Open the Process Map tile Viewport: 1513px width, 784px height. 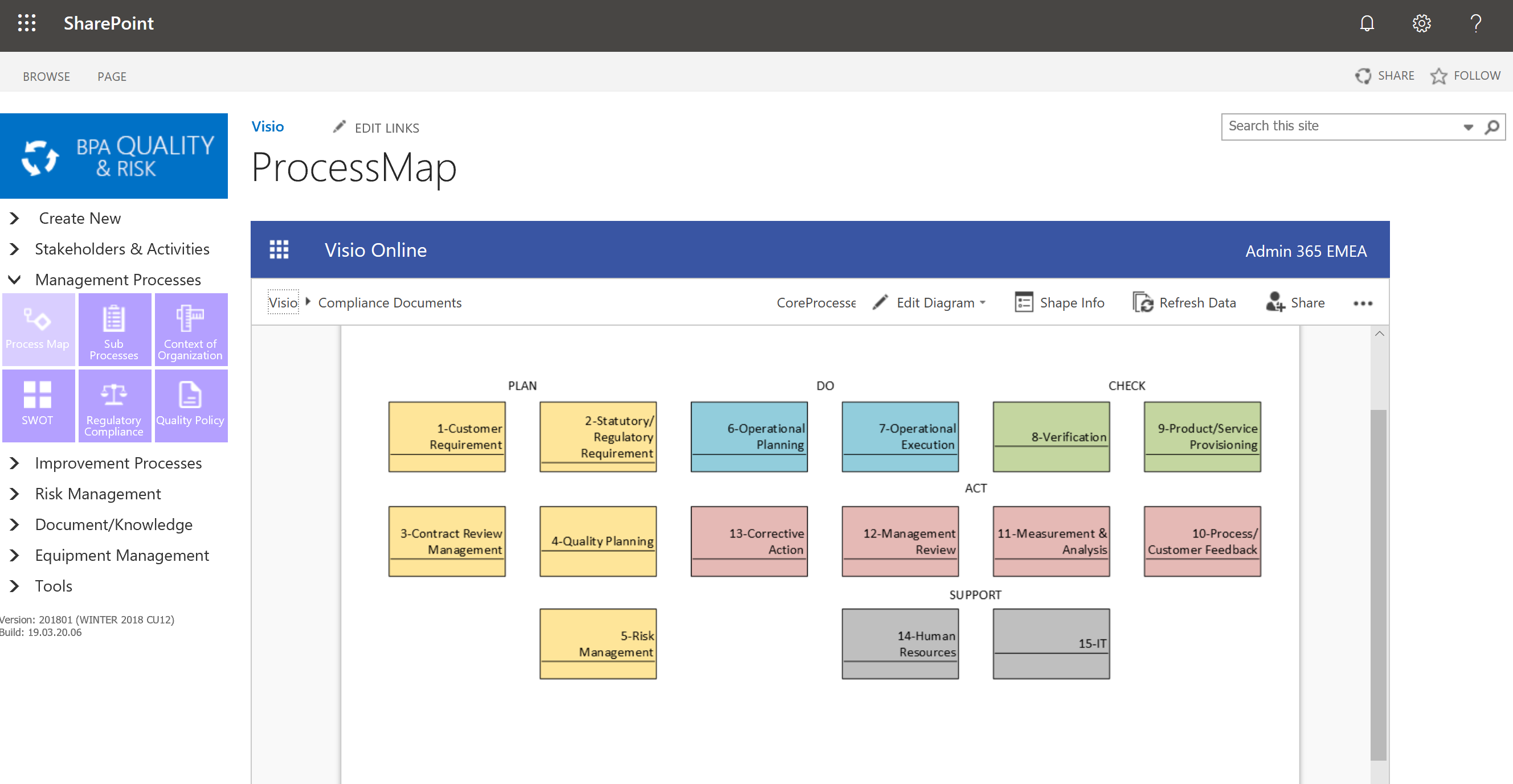38,329
